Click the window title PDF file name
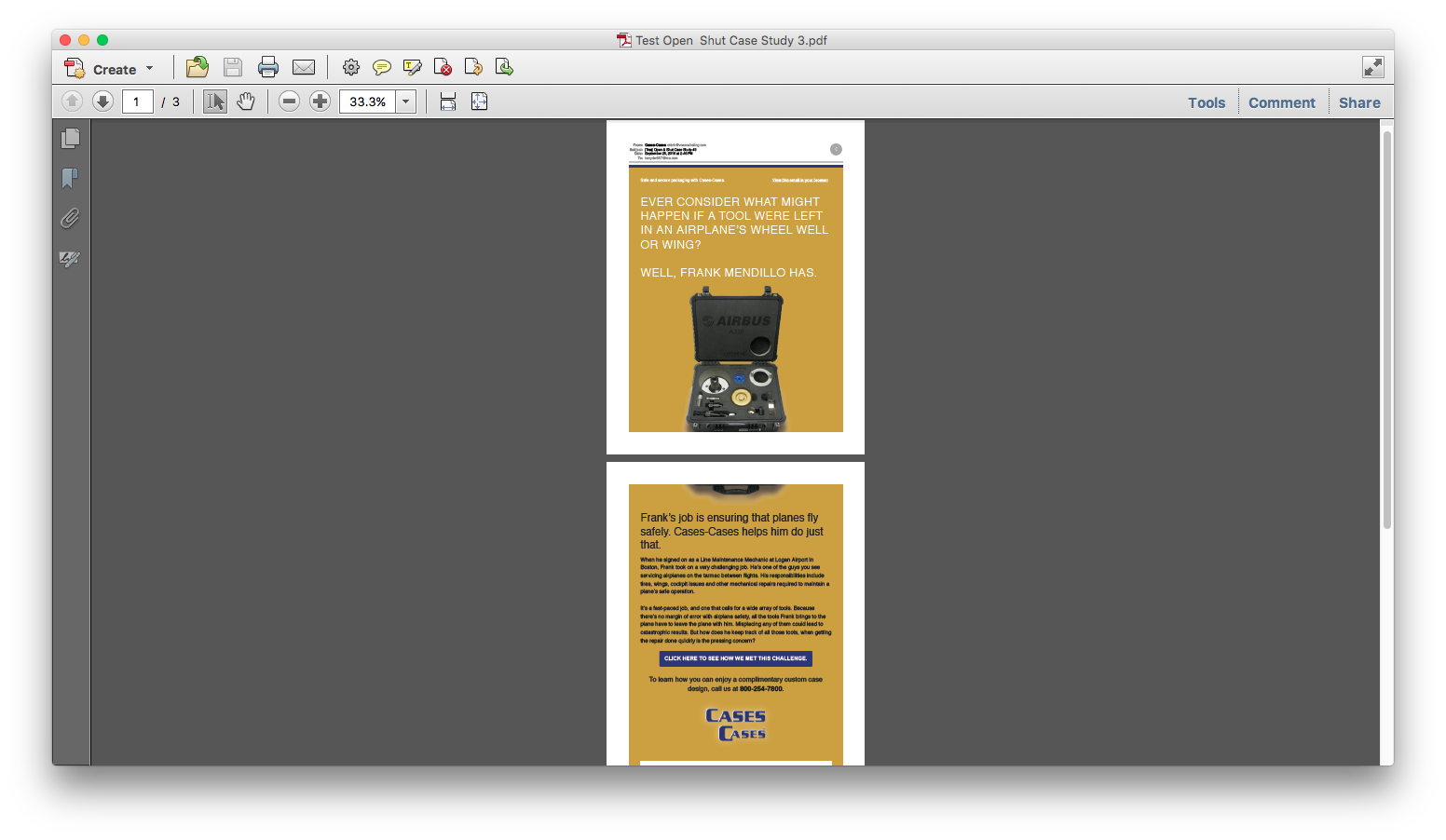This screenshot has width=1446, height=840. click(731, 40)
